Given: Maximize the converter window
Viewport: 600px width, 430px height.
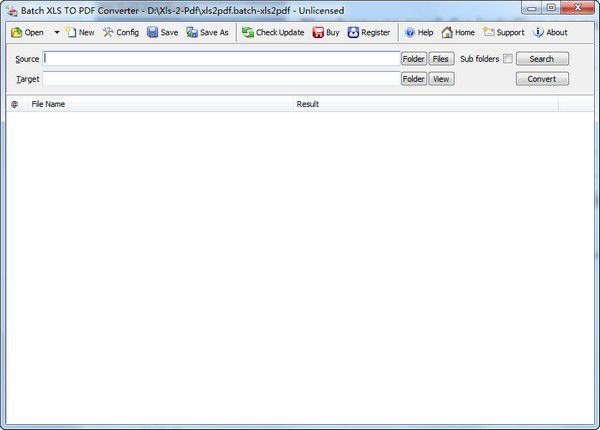Looking at the screenshot, I should [x=551, y=7].
